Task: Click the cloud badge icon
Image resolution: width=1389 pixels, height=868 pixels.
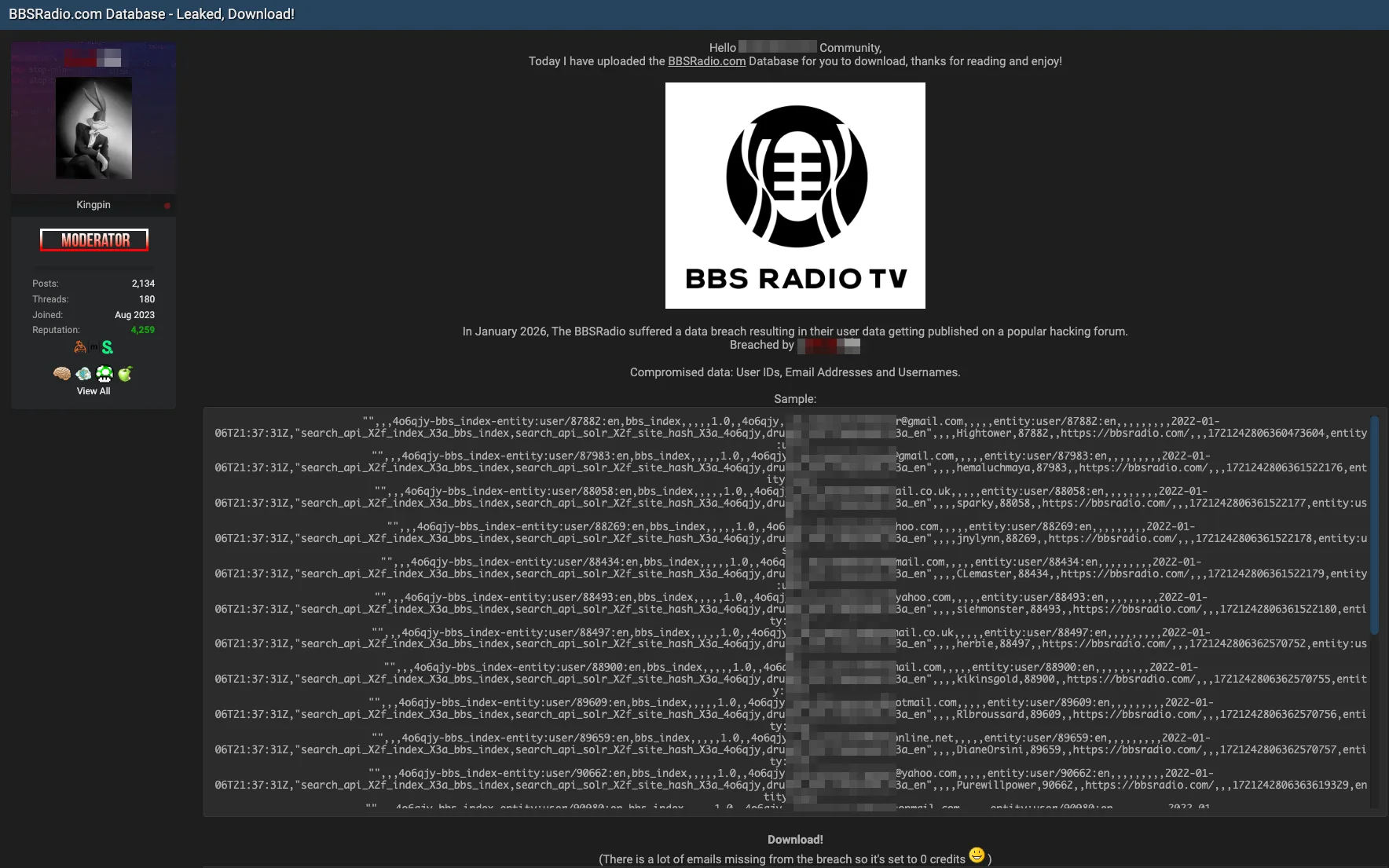Action: (x=84, y=375)
